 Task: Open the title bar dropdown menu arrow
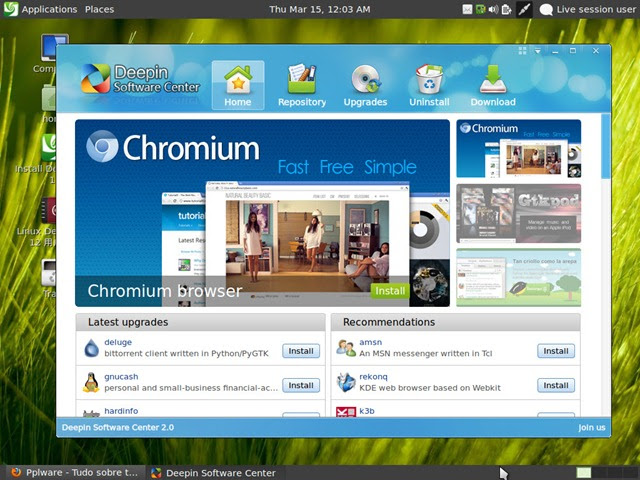click(538, 51)
